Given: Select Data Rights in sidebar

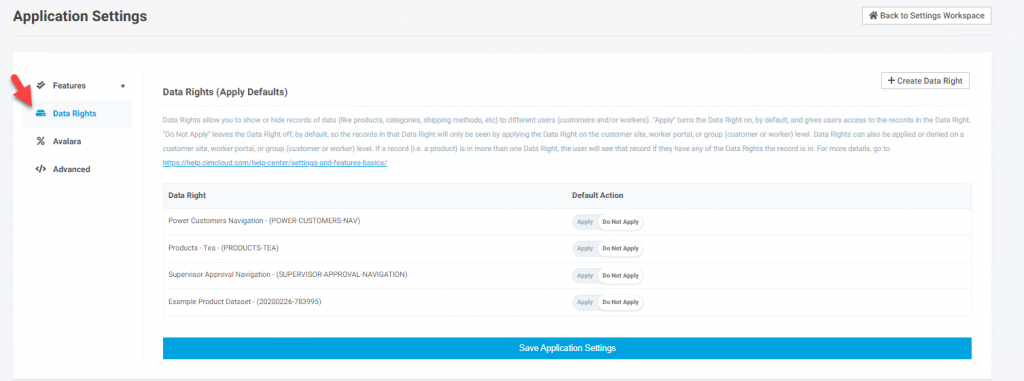Looking at the screenshot, I should [x=78, y=114].
